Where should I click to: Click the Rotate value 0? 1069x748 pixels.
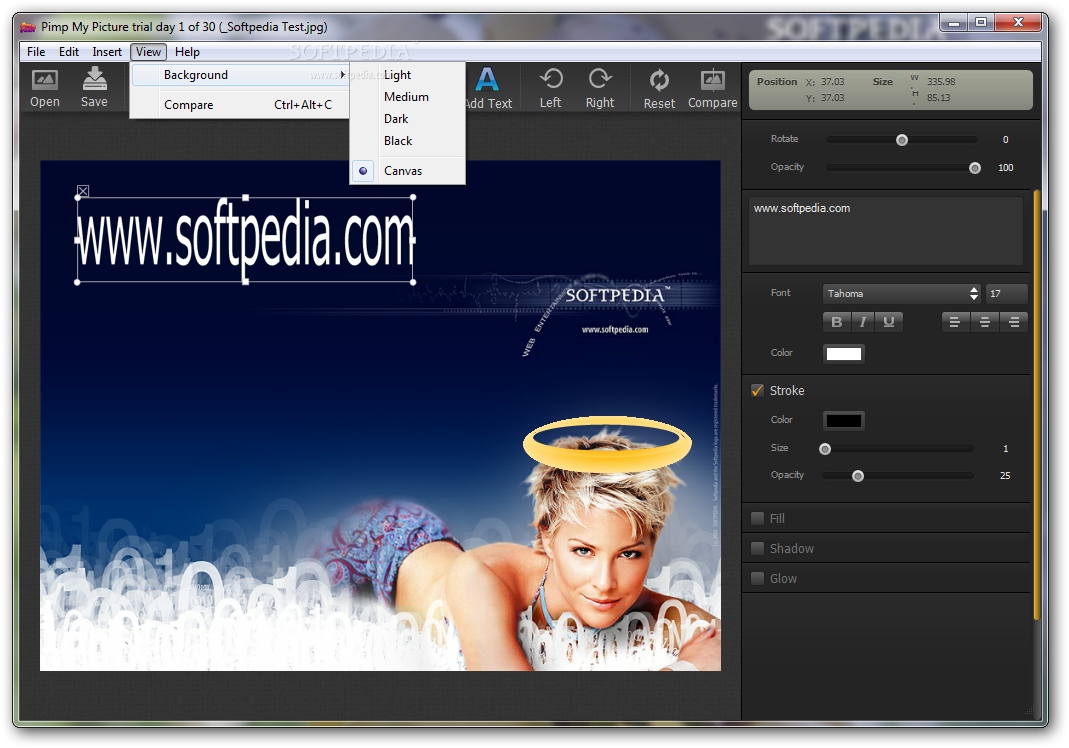pos(1005,140)
